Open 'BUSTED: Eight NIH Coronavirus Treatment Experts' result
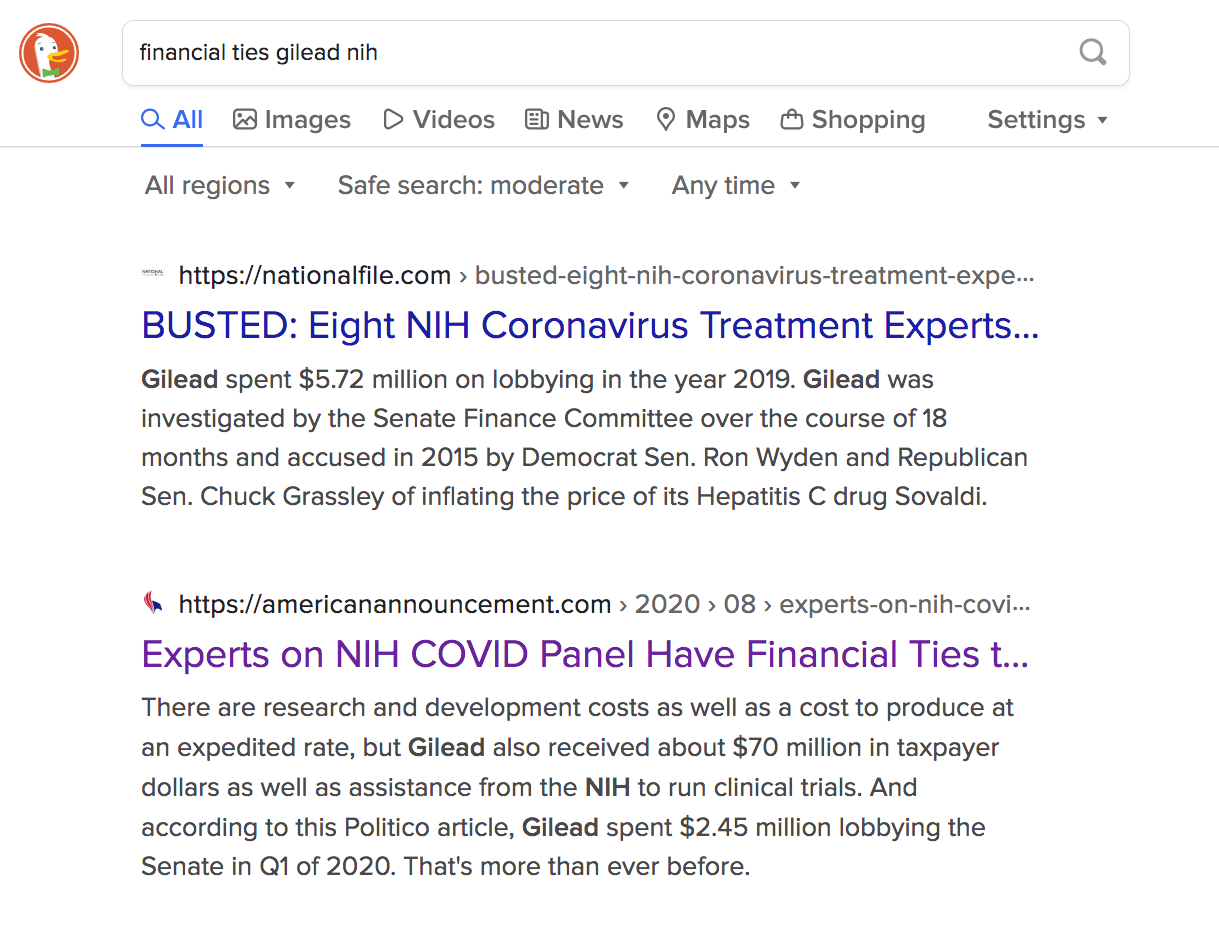The width and height of the screenshot is (1219, 928). (590, 325)
